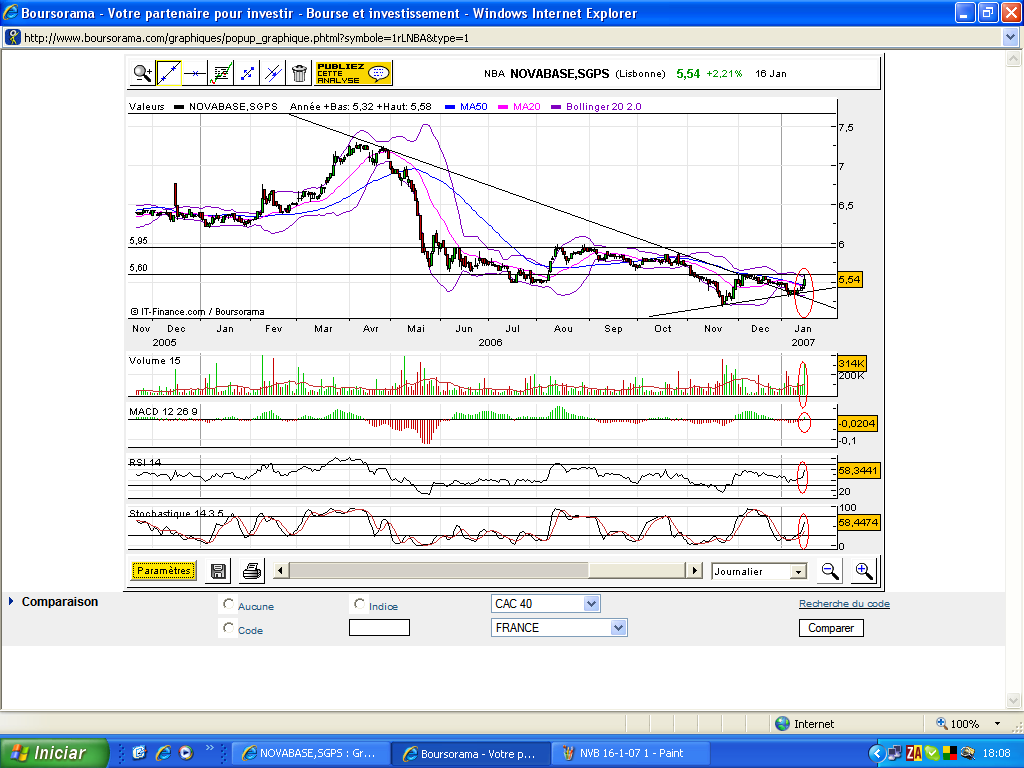Viewport: 1024px width, 768px height.
Task: Click the blue MA50 legend swatch
Action: [x=449, y=107]
